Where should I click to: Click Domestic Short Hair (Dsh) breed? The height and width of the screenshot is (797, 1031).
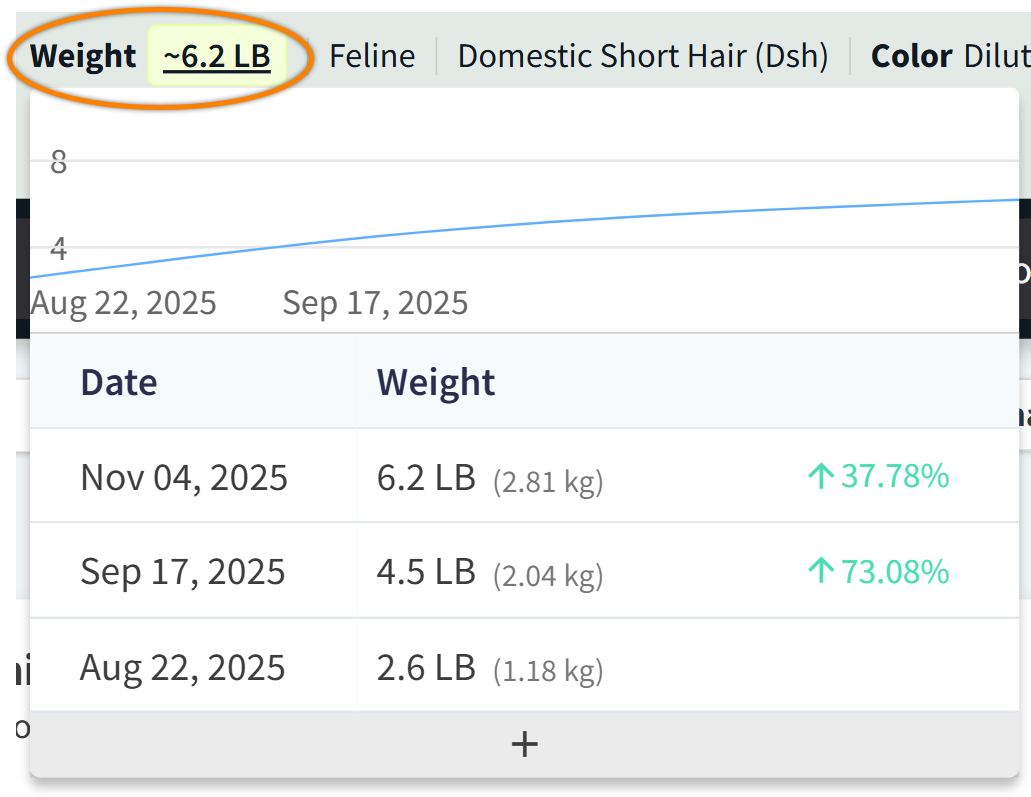(x=642, y=56)
